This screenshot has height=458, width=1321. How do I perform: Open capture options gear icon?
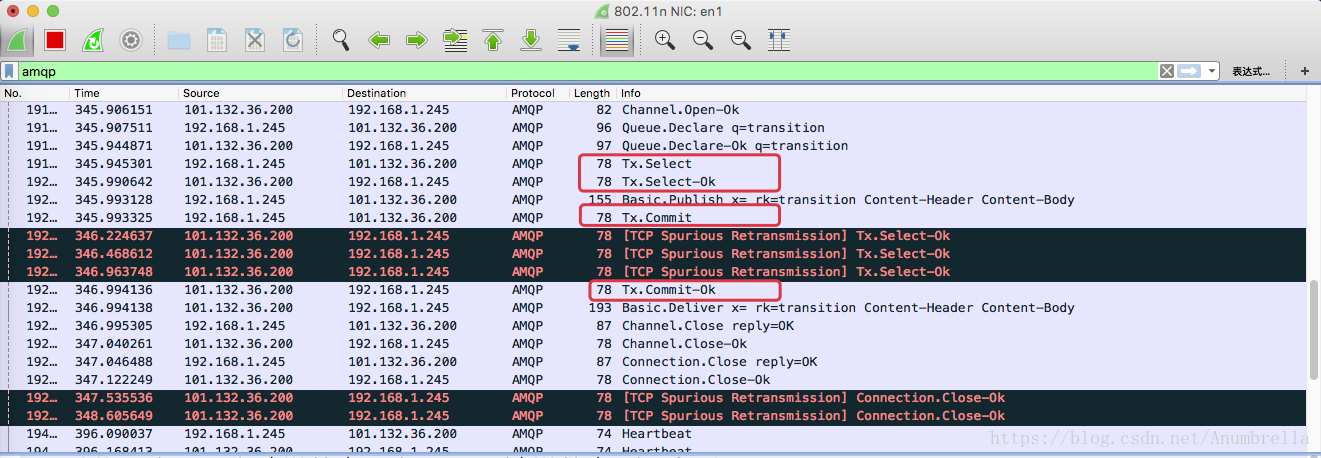pyautogui.click(x=131, y=40)
